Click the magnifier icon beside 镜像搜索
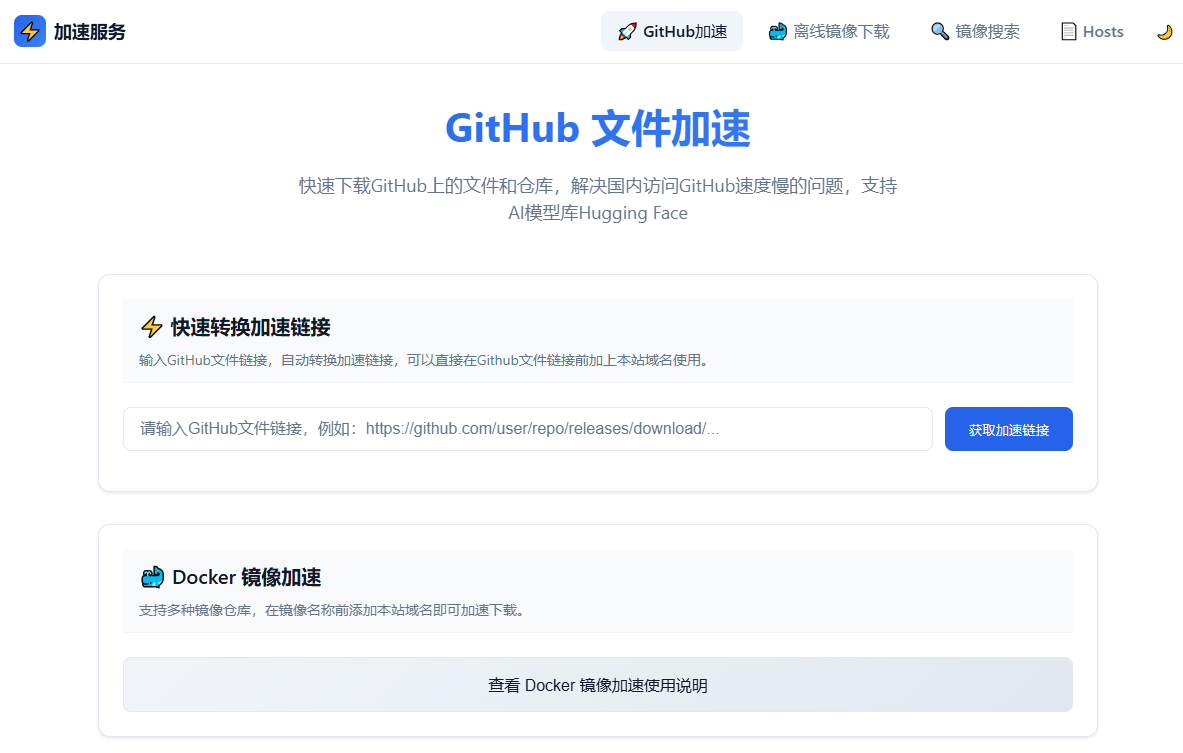The height and width of the screenshot is (753, 1183). 939,32
